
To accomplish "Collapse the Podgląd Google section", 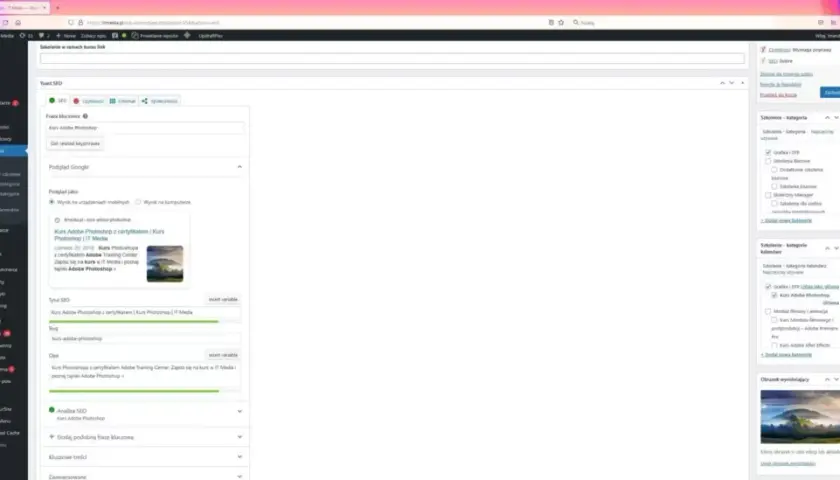I will (239, 167).
